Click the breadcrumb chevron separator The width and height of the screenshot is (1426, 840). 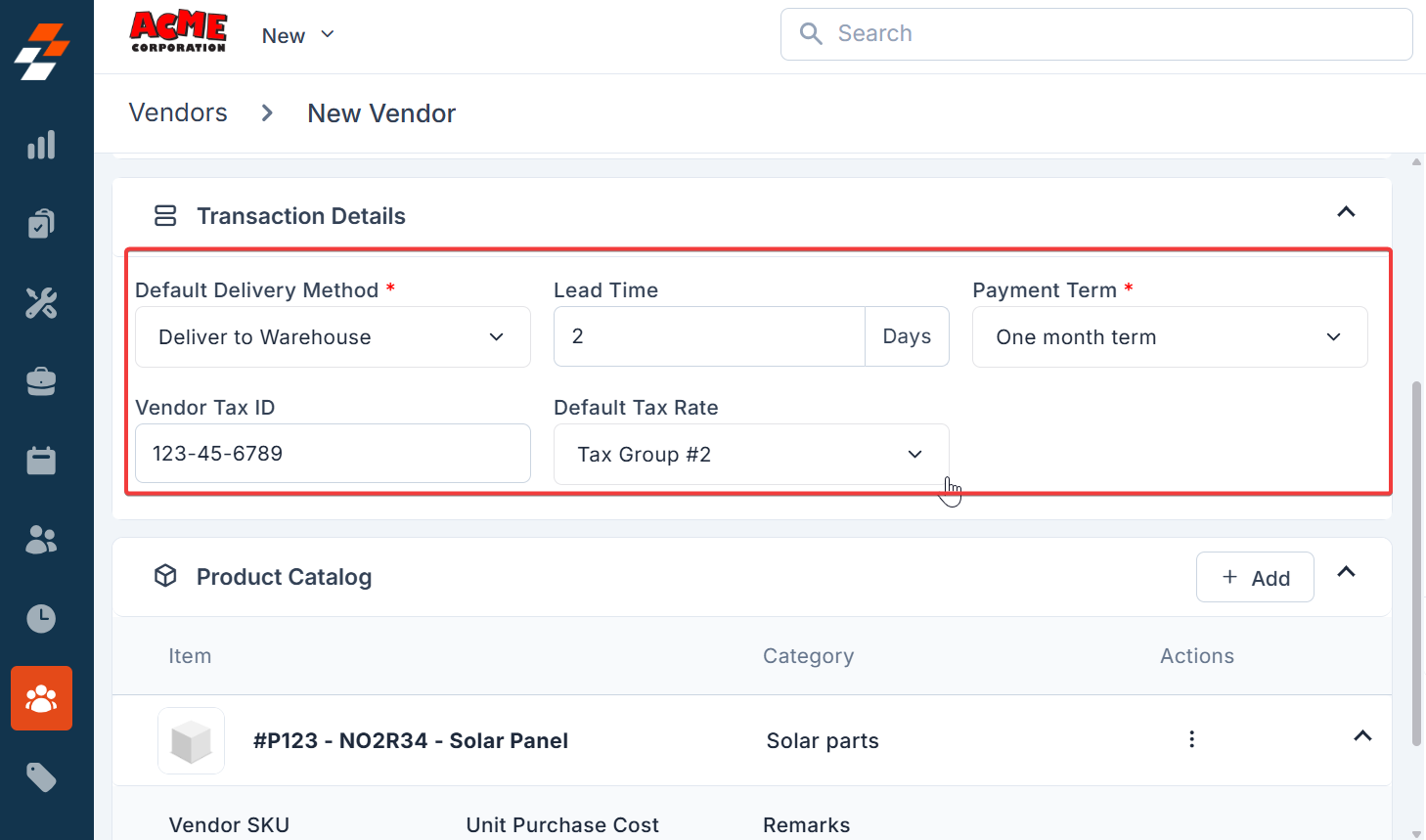[267, 113]
